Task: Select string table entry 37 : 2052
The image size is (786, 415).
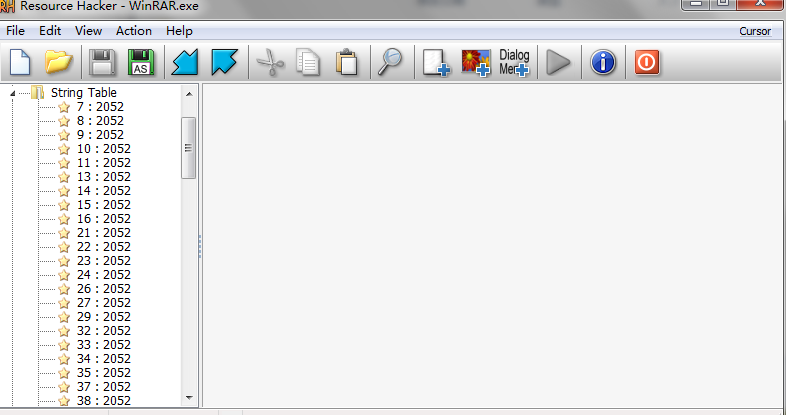Action: point(104,387)
